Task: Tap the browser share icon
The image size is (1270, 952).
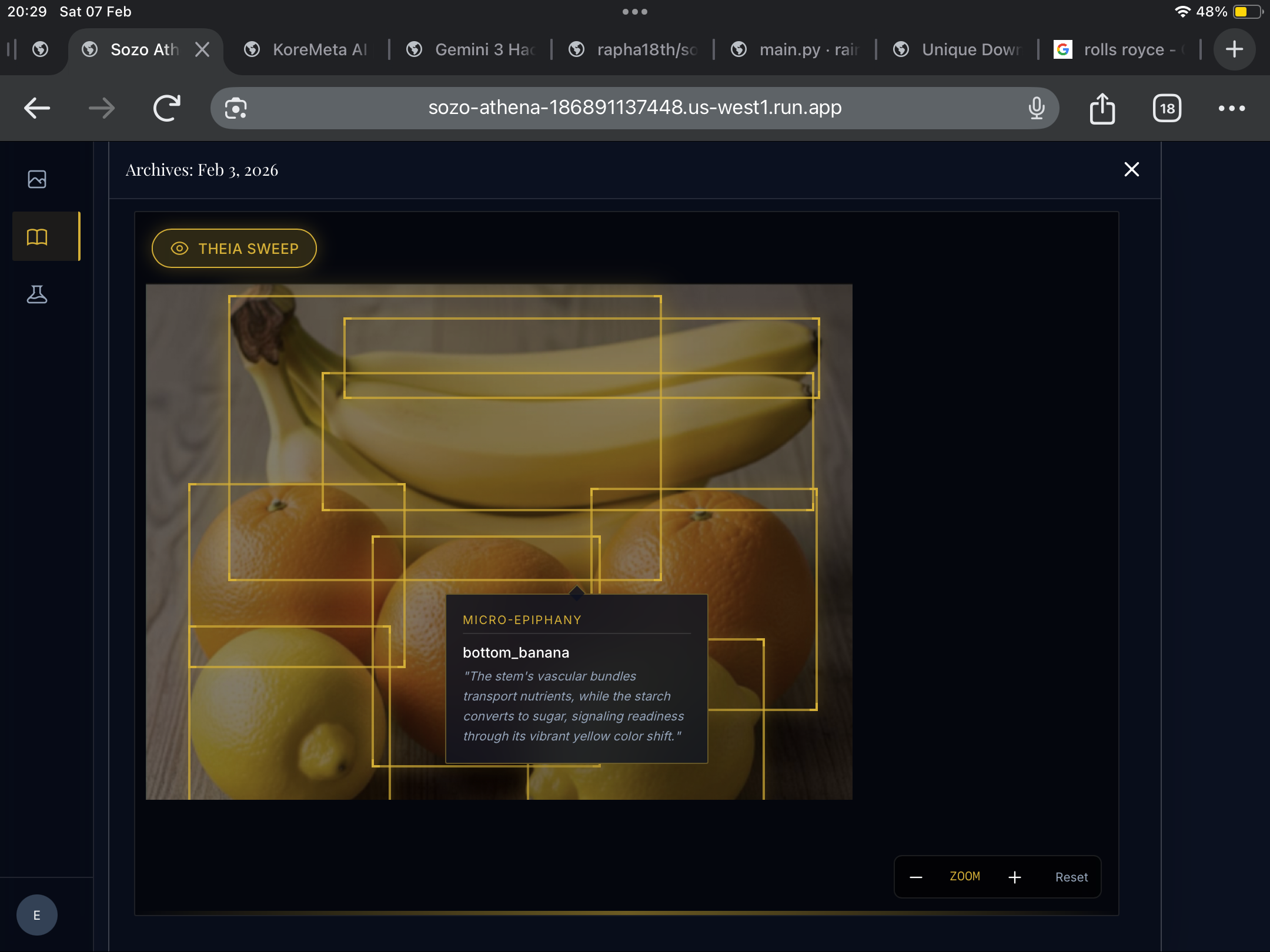Action: pyautogui.click(x=1102, y=109)
